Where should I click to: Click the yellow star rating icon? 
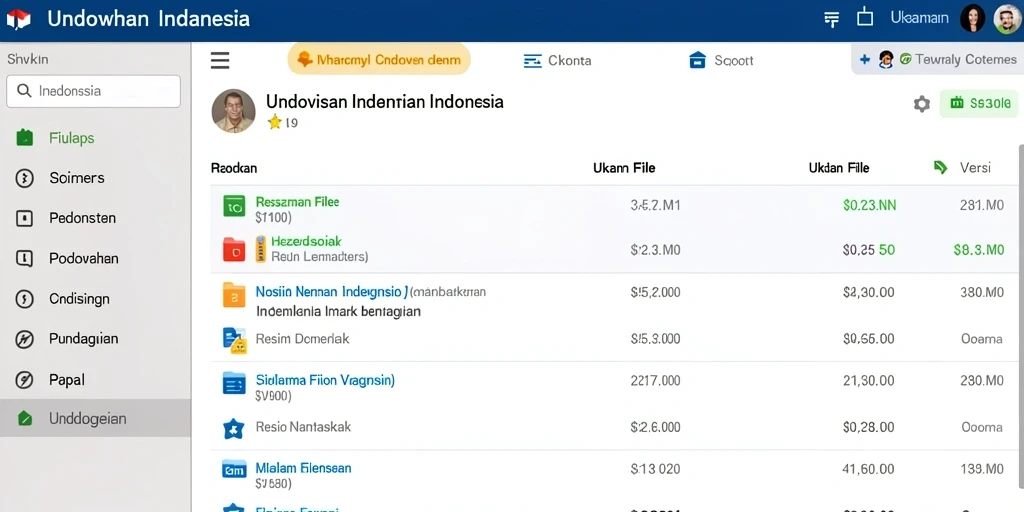[x=275, y=122]
